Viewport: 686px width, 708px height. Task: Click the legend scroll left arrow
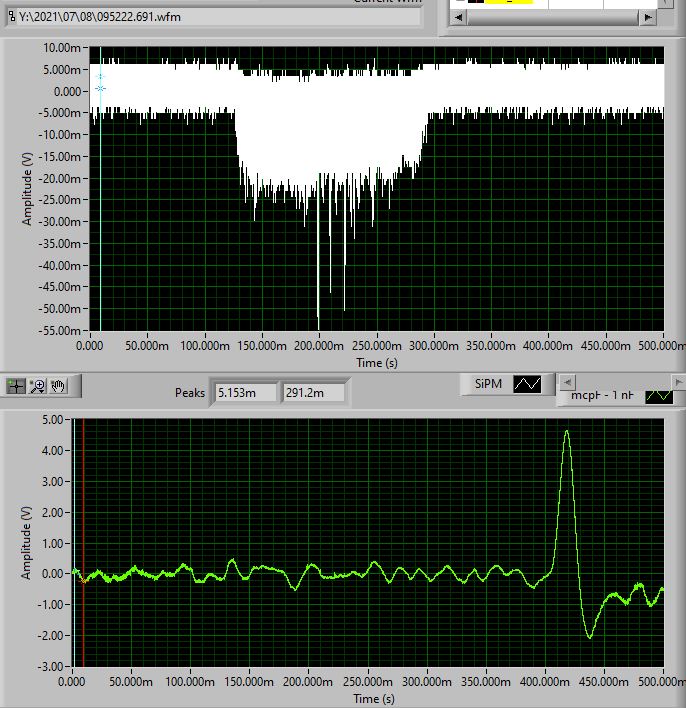tap(568, 382)
